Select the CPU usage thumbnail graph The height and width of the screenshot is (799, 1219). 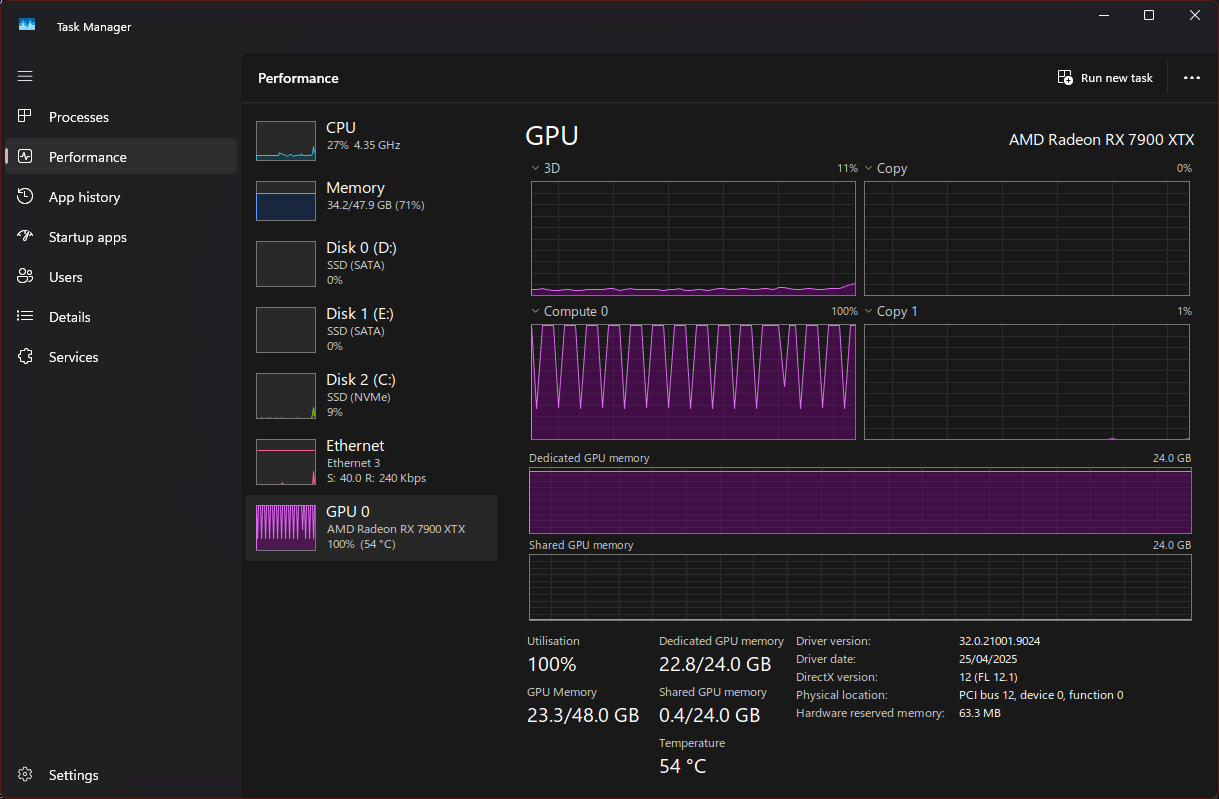(286, 141)
